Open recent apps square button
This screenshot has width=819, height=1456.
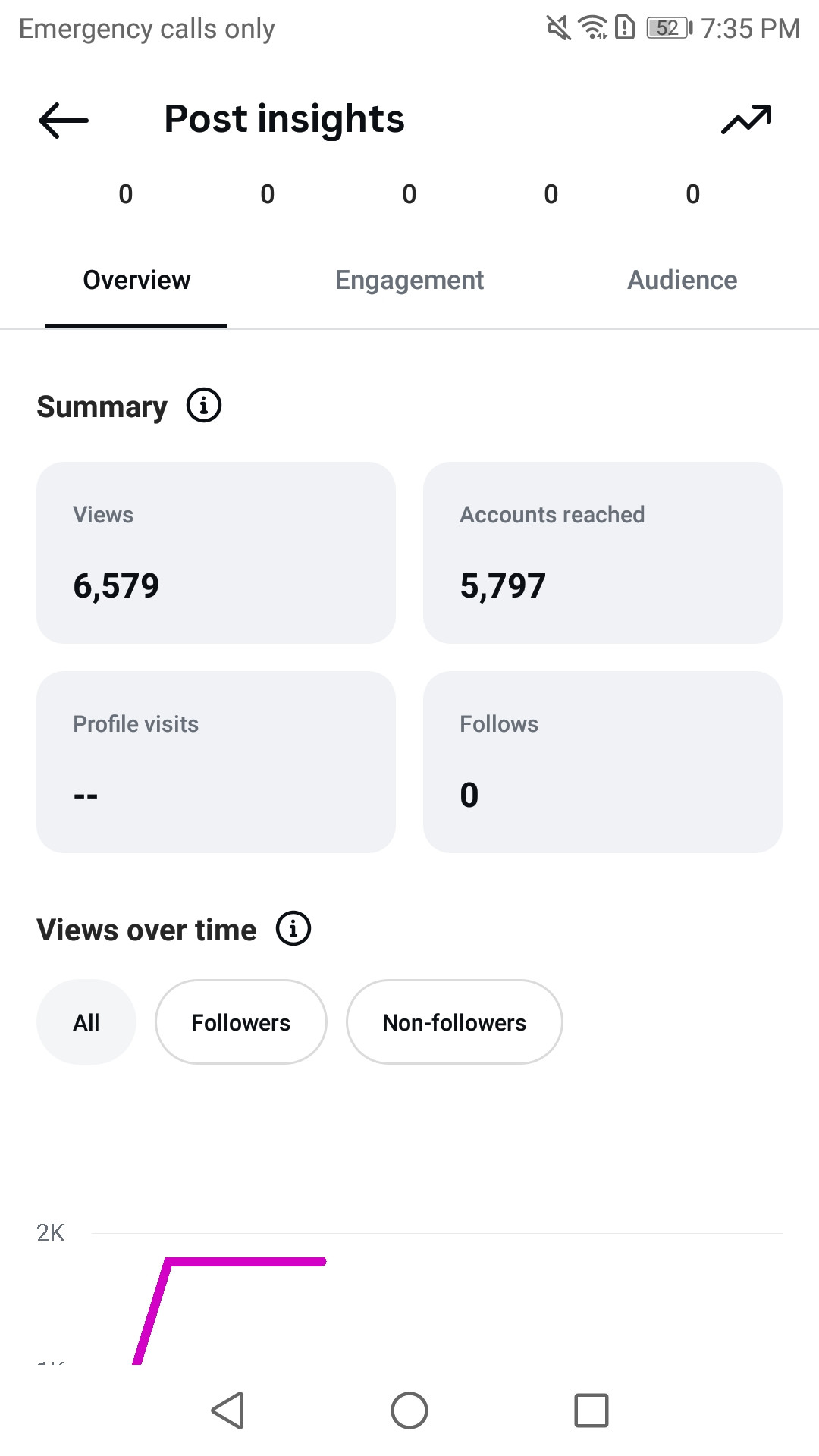point(591,1410)
